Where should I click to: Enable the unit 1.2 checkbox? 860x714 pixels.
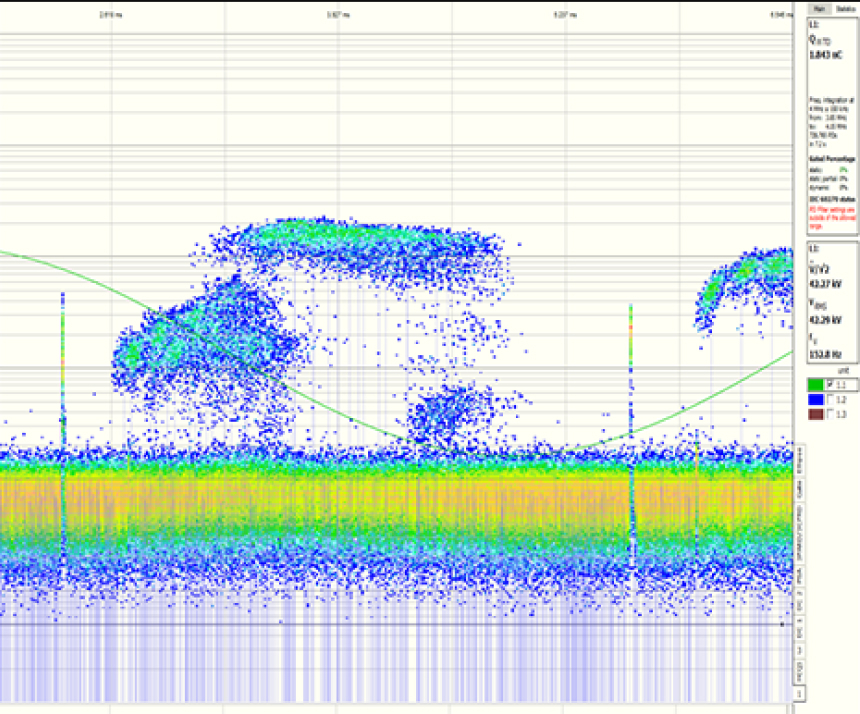832,399
